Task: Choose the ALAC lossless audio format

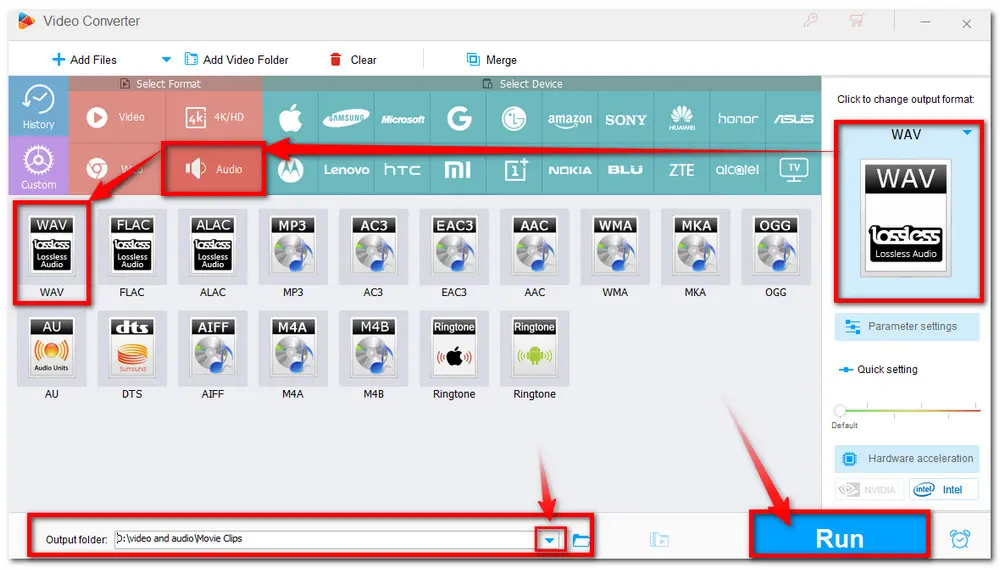Action: (x=212, y=254)
